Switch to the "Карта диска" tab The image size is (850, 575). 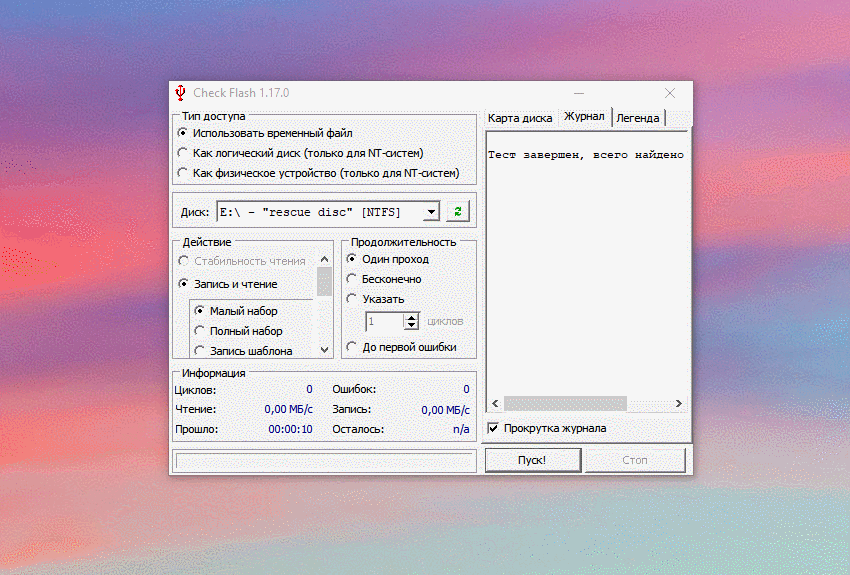coord(519,118)
